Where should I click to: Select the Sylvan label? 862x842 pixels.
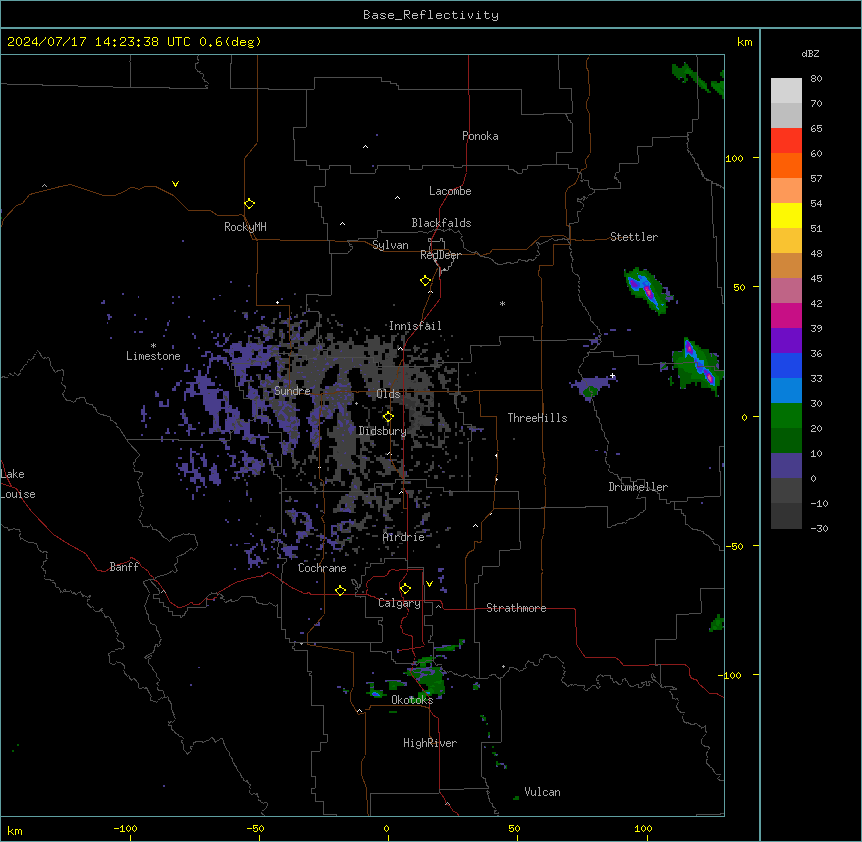(390, 245)
